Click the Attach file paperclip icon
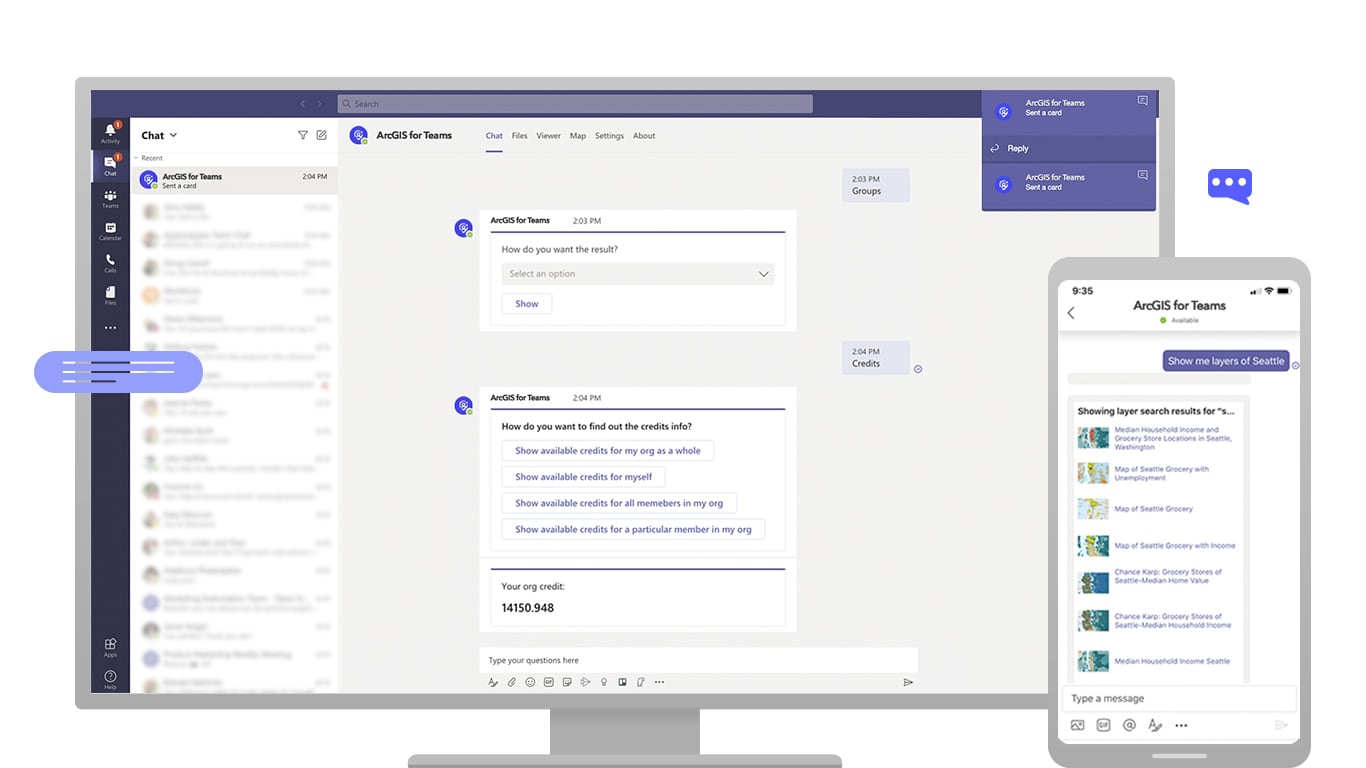The width and height of the screenshot is (1366, 768). [511, 682]
